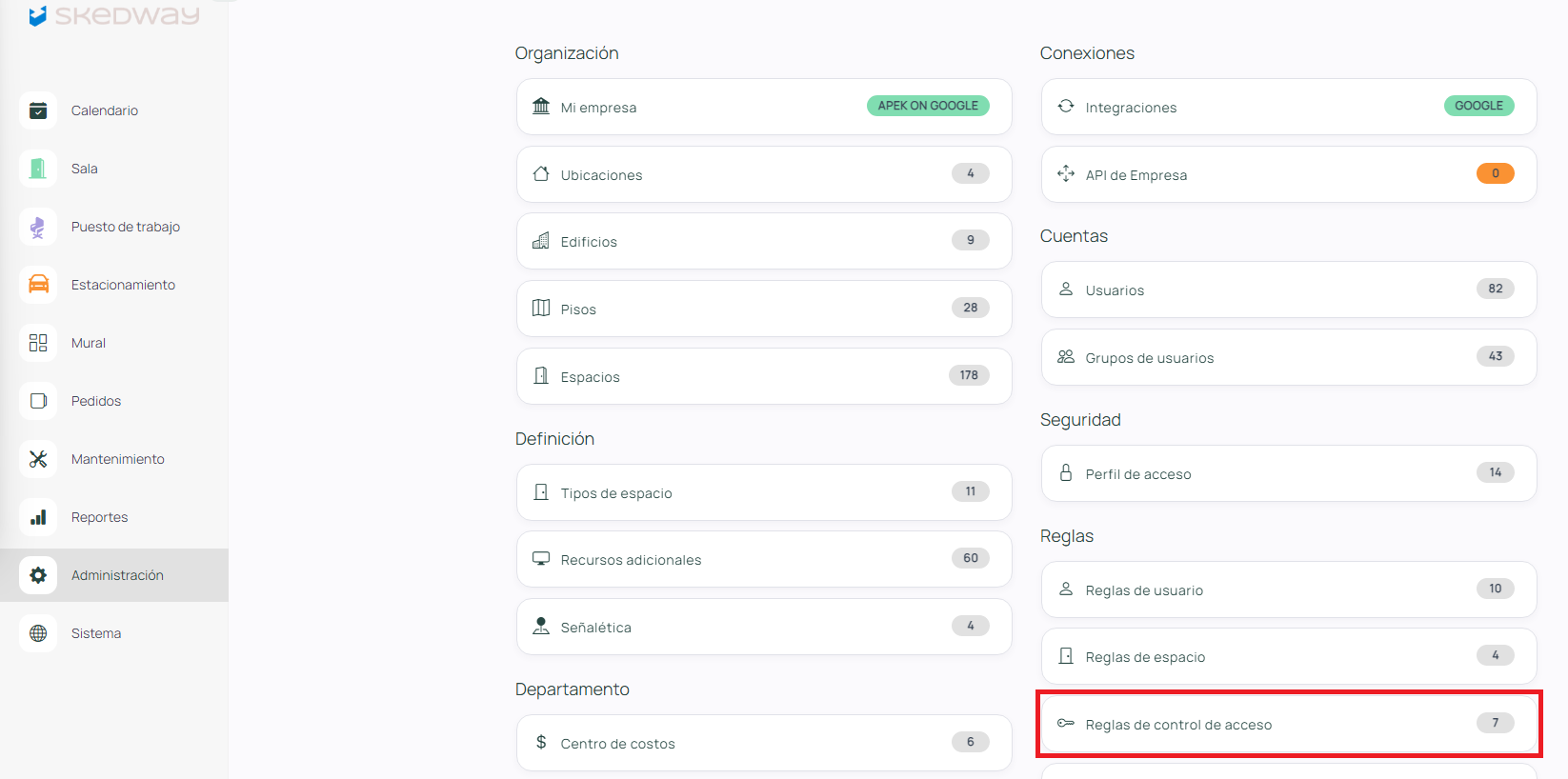The width and height of the screenshot is (1568, 779).
Task: Select Reglas de control de acceso
Action: 1288,725
